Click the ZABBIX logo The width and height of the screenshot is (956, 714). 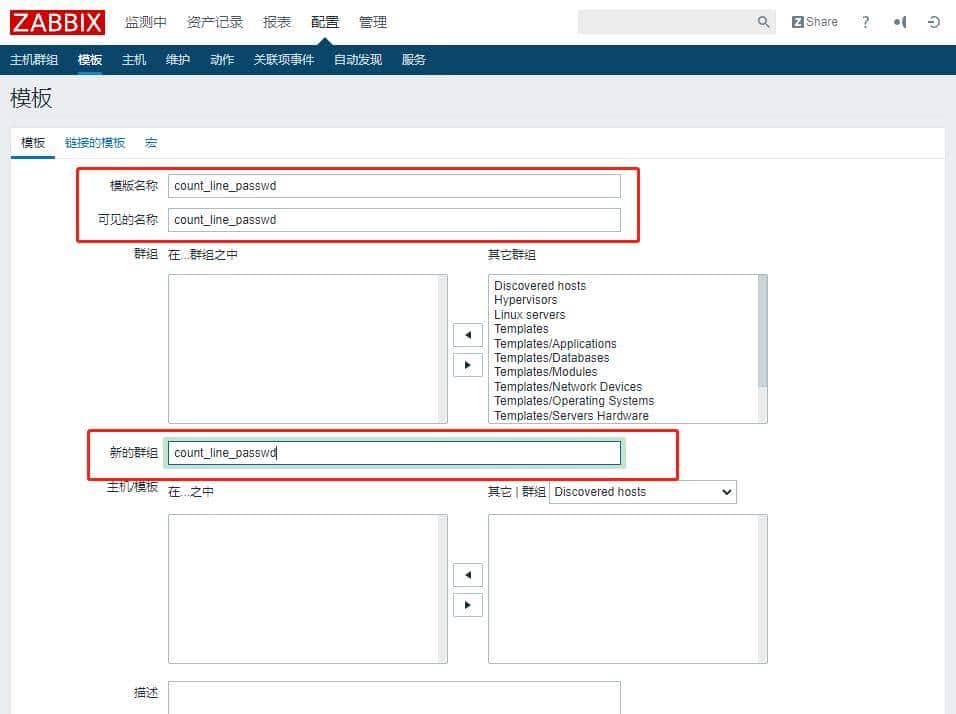[57, 22]
